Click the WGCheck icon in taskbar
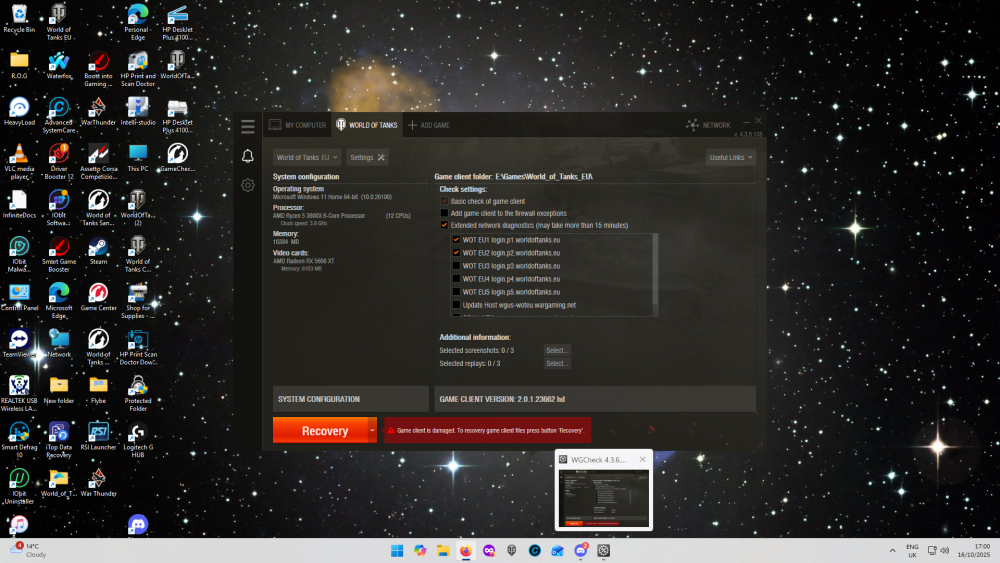 click(603, 550)
